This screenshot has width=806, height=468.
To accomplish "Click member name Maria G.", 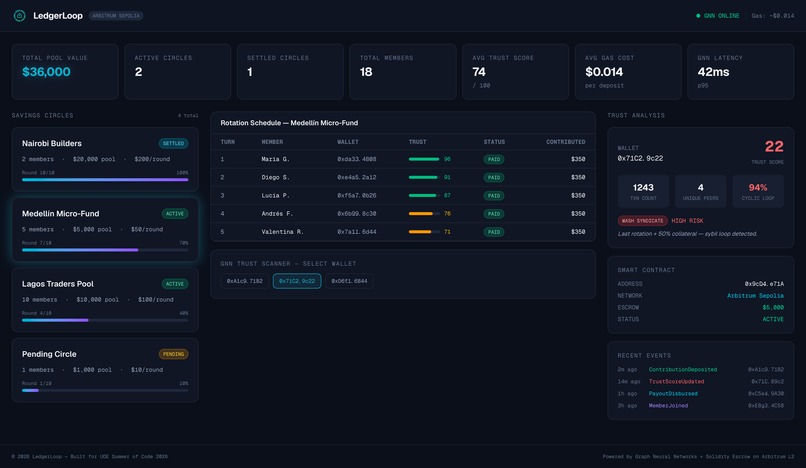I will [x=276, y=159].
